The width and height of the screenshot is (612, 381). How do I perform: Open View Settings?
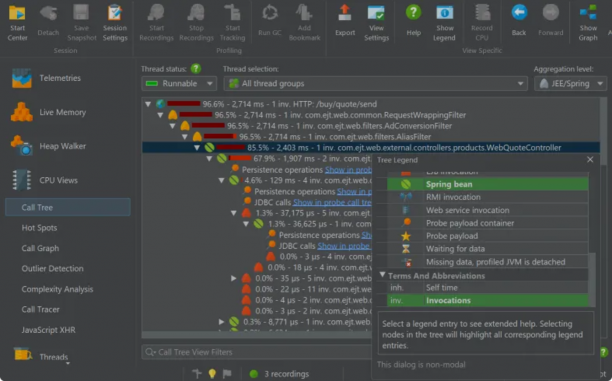point(376,23)
